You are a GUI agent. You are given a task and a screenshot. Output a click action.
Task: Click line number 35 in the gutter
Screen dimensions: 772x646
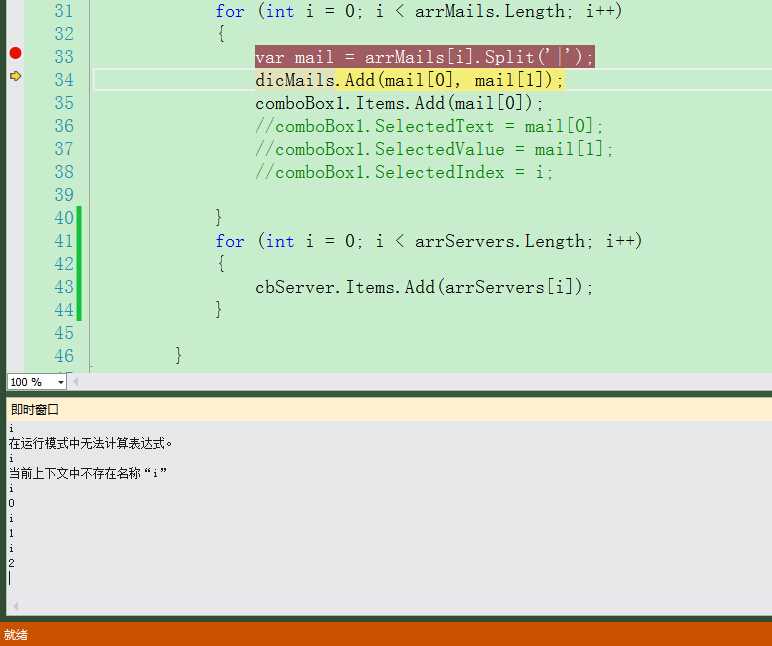pyautogui.click(x=64, y=102)
